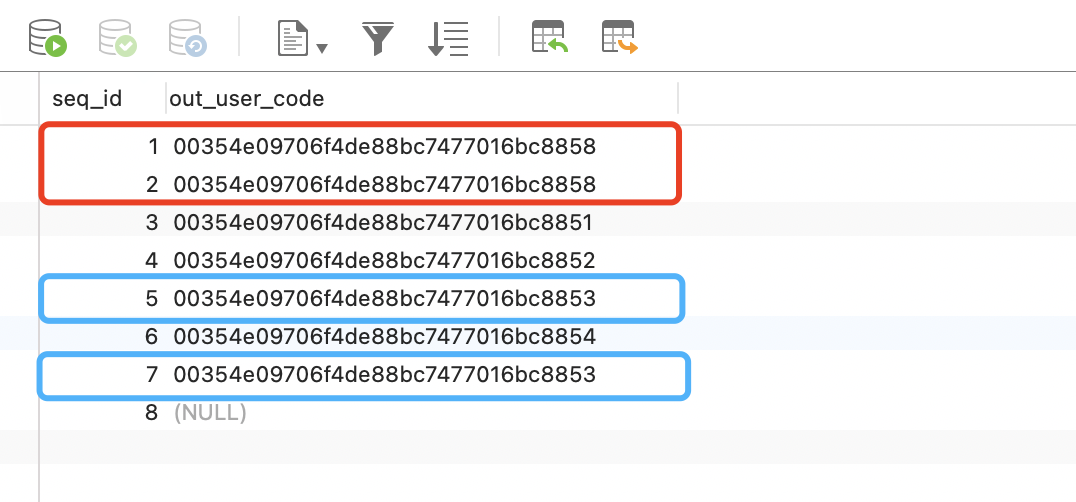1076x502 pixels.
Task: Select the code ending in bc8854
Action: tap(384, 337)
